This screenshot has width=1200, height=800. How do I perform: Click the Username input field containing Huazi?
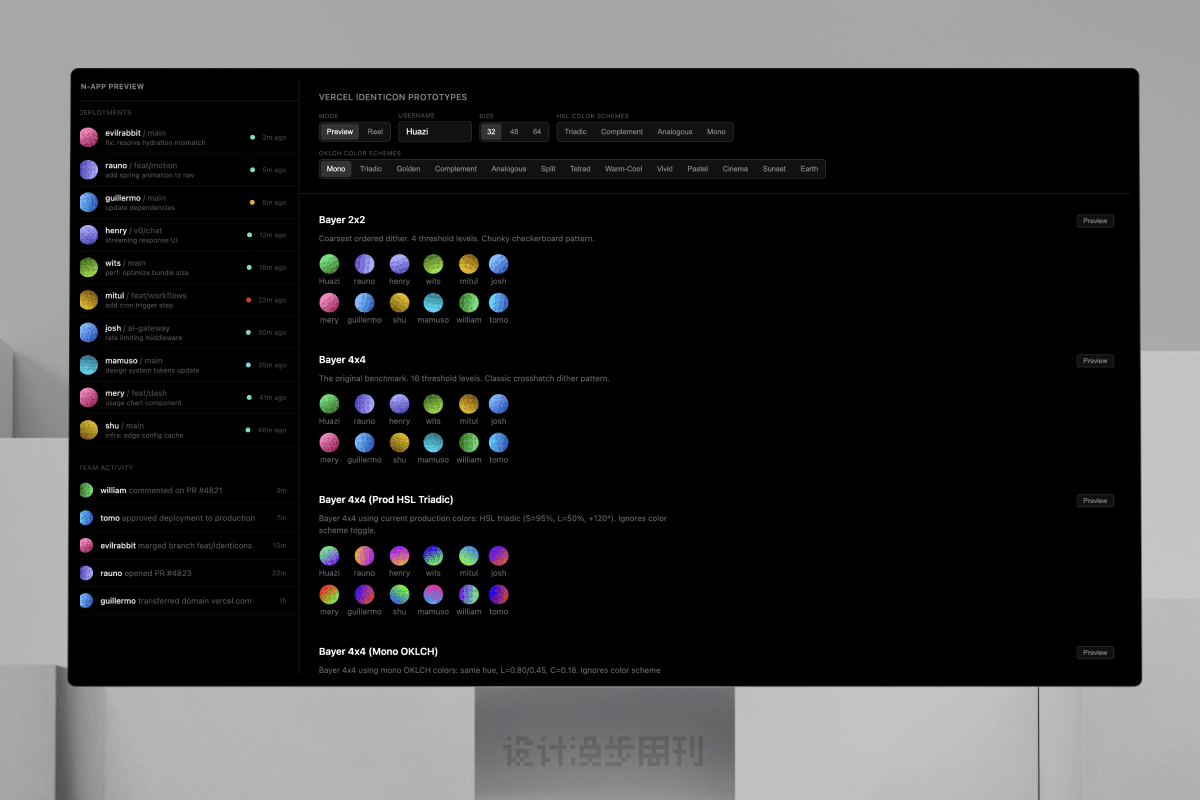pos(435,132)
